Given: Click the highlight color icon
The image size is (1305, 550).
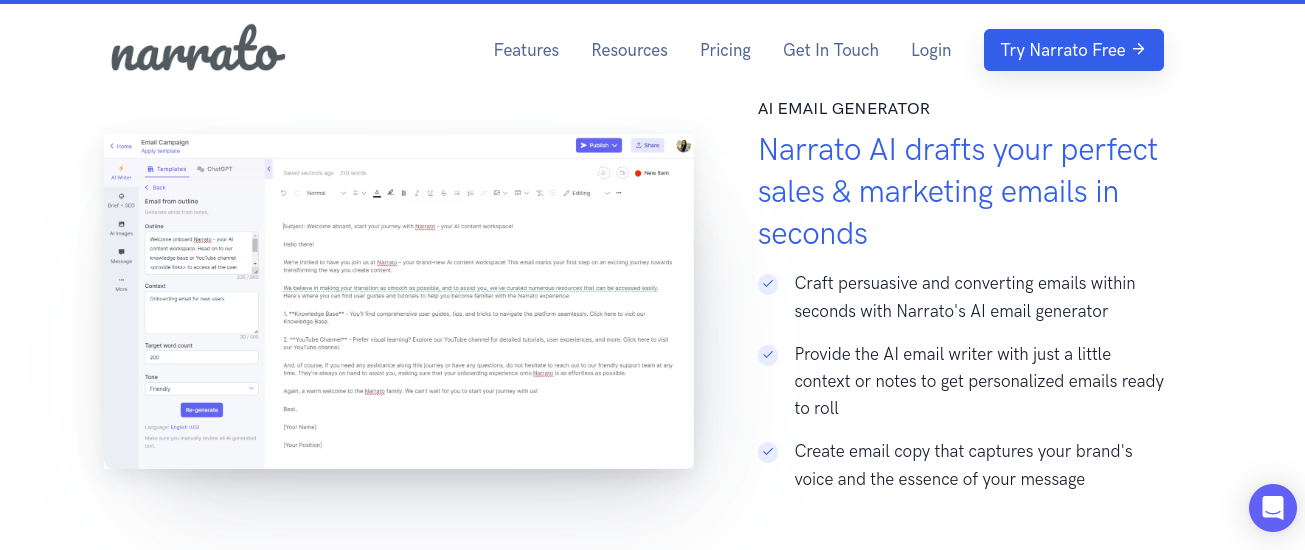Looking at the screenshot, I should click(390, 193).
